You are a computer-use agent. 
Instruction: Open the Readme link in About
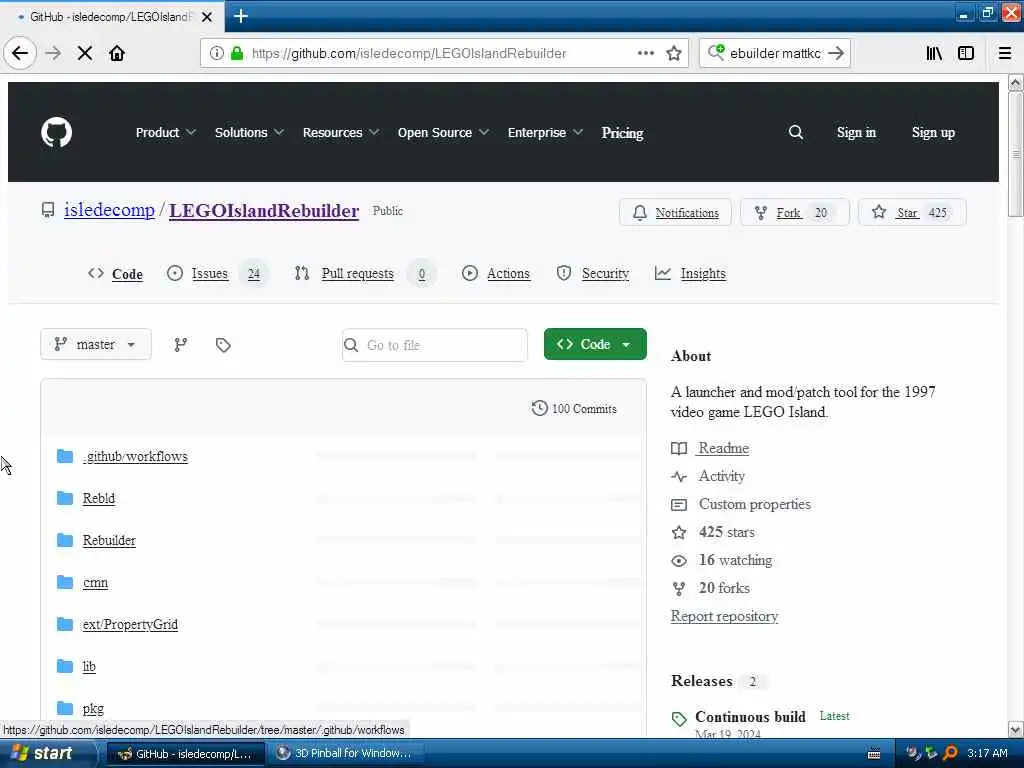tap(724, 448)
